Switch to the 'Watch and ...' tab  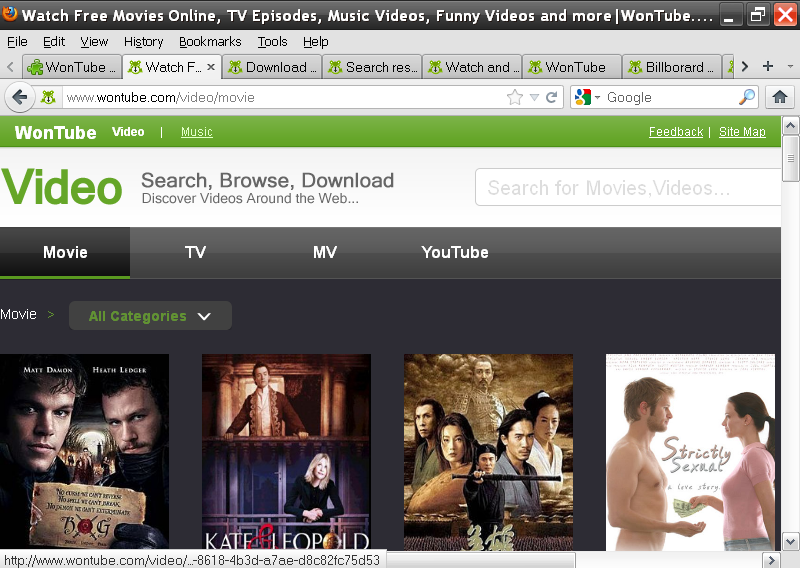click(472, 67)
